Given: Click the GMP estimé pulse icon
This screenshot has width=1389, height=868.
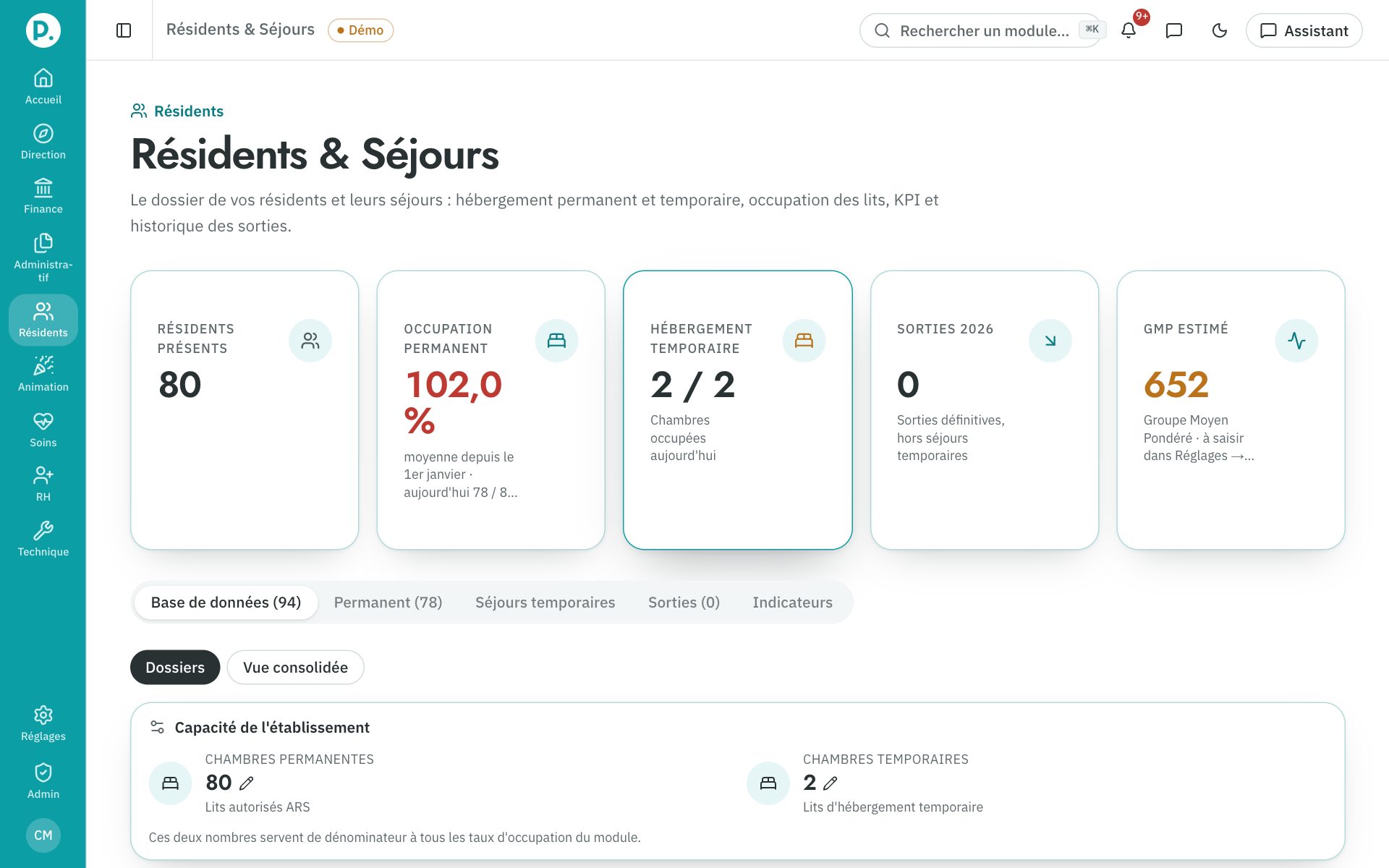Looking at the screenshot, I should 1296,341.
